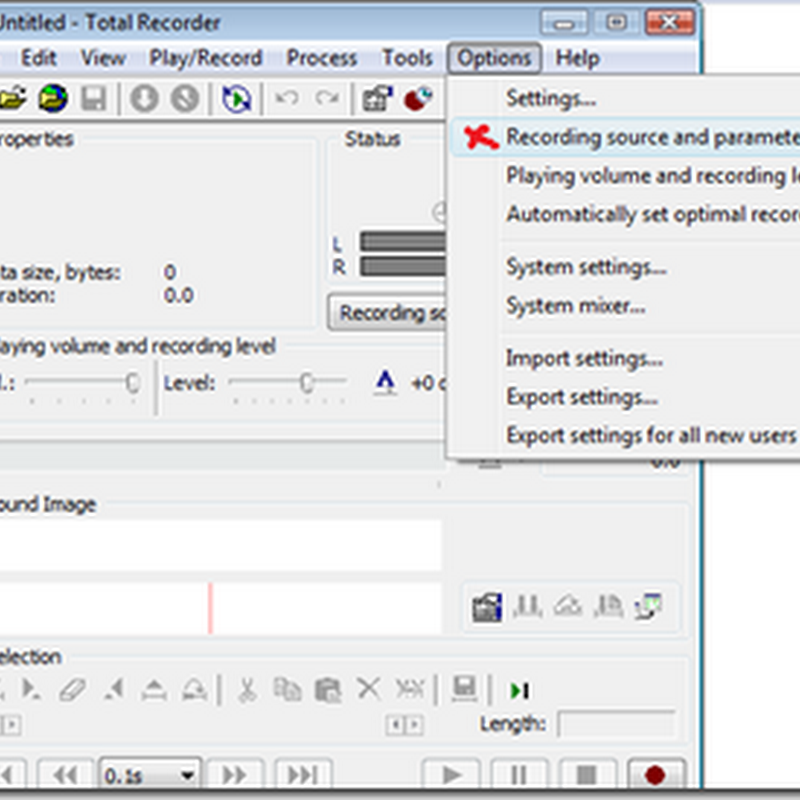
Task: Click the Redo arrow icon
Action: pyautogui.click(x=327, y=97)
